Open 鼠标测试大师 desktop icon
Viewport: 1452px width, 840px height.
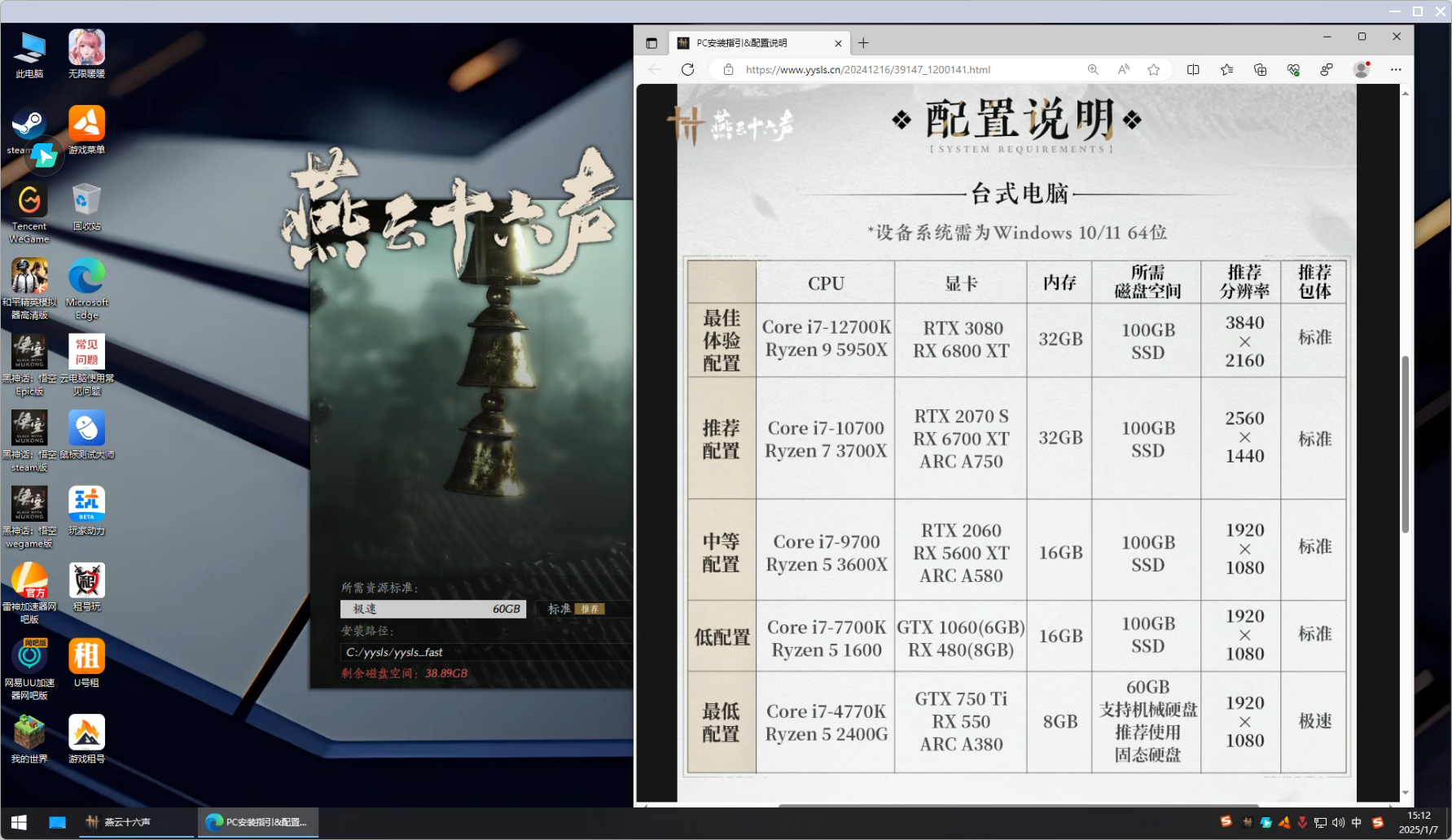point(86,435)
